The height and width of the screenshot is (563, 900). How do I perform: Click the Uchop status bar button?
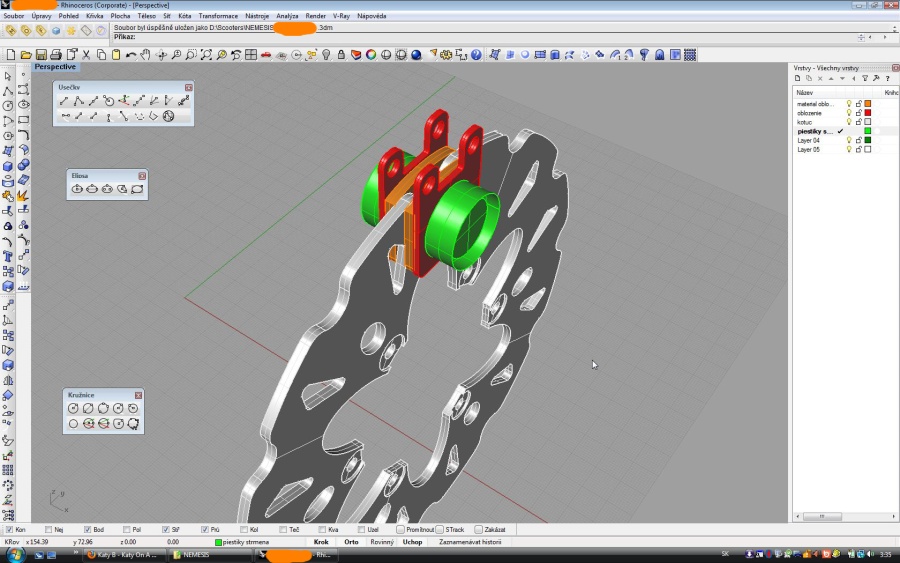[x=412, y=542]
